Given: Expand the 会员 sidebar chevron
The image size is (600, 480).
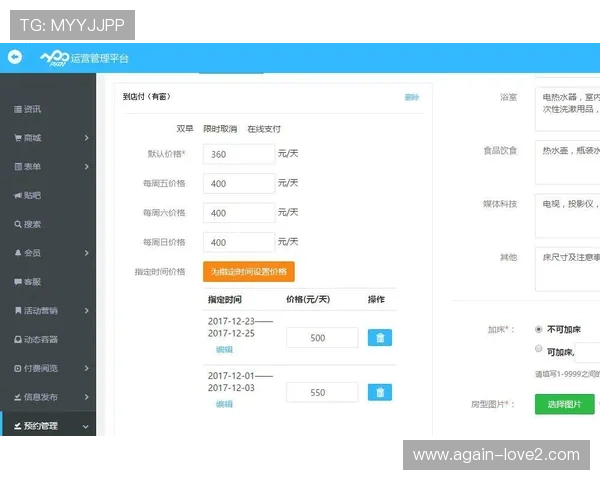Looking at the screenshot, I should (86, 253).
